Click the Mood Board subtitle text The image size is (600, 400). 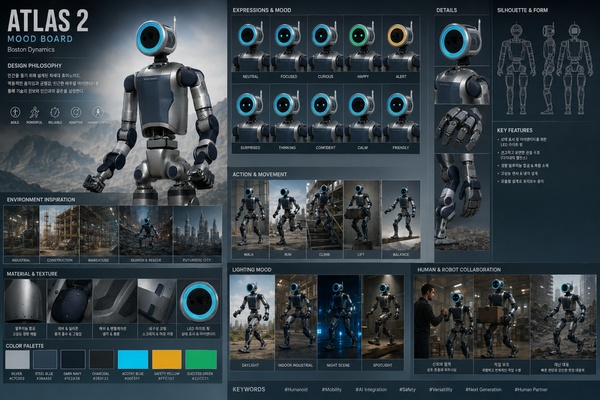tap(40, 39)
